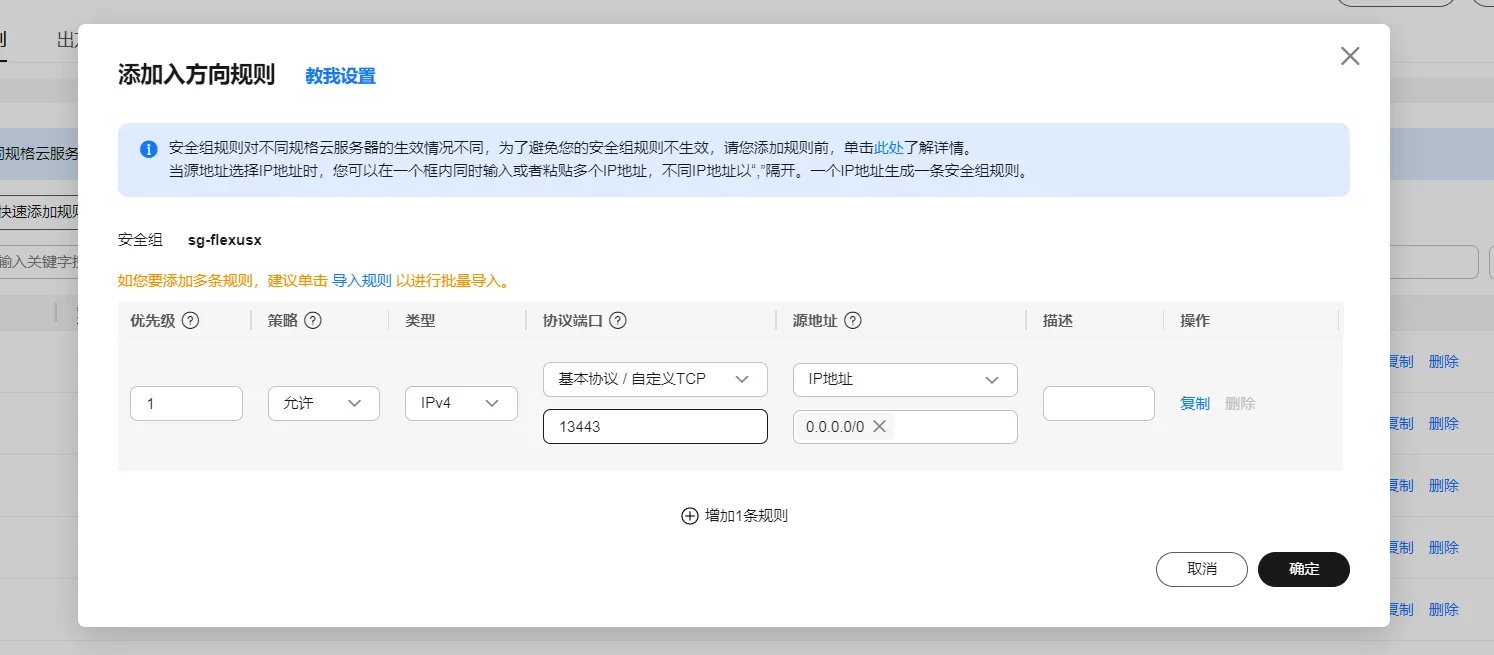Open the IPv4 type dropdown
Image resolution: width=1494 pixels, height=655 pixels.
pos(461,403)
